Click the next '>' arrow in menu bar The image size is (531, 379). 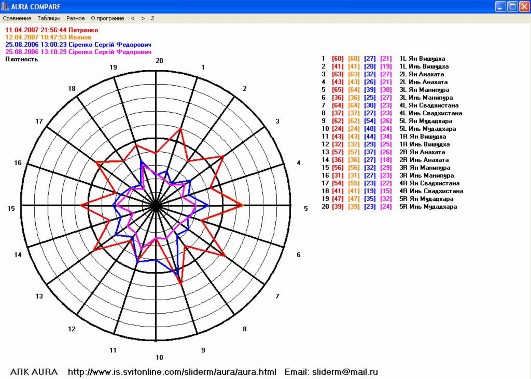tap(143, 18)
